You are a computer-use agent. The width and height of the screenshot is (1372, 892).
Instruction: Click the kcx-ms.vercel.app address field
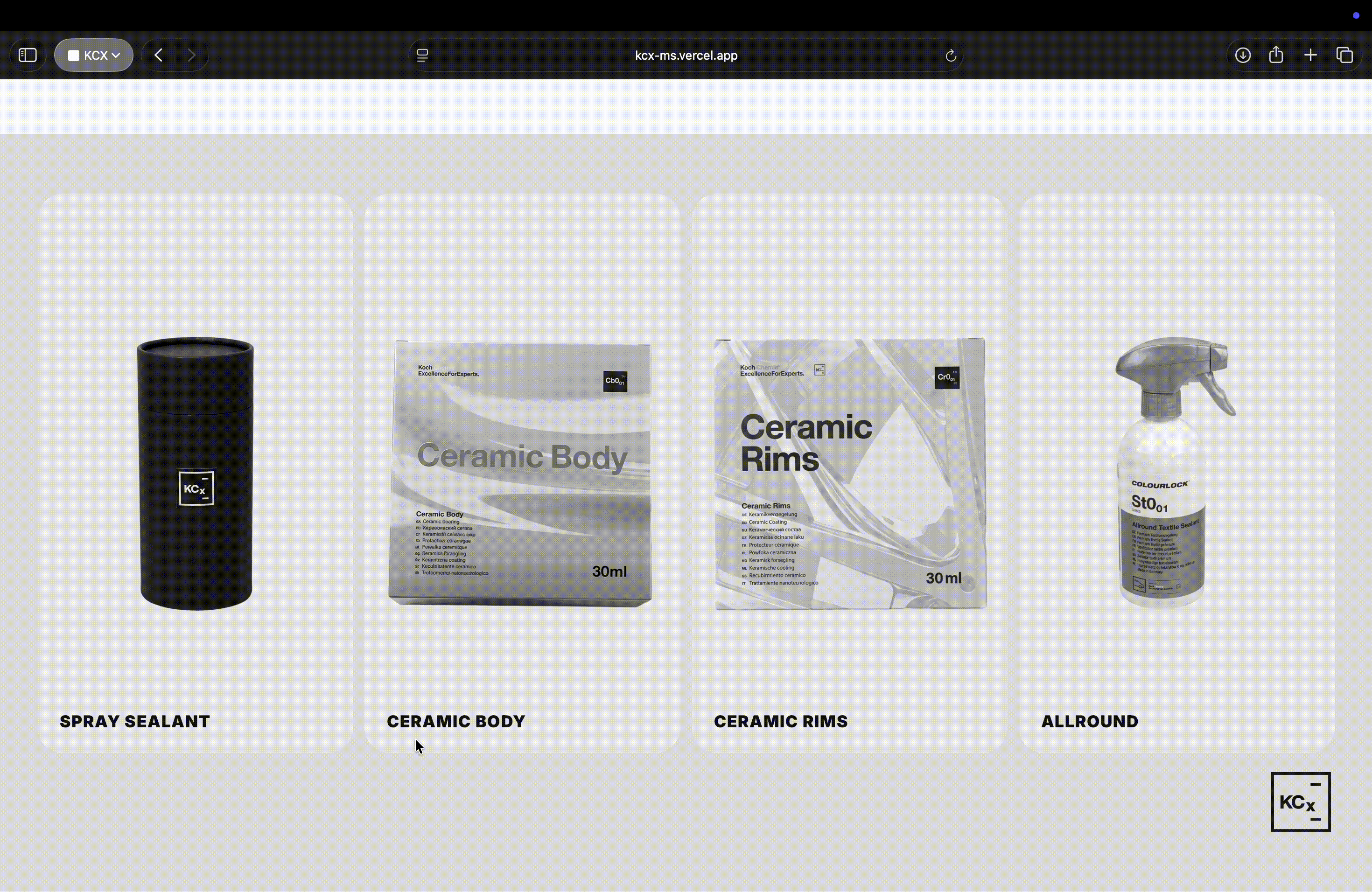tap(686, 56)
